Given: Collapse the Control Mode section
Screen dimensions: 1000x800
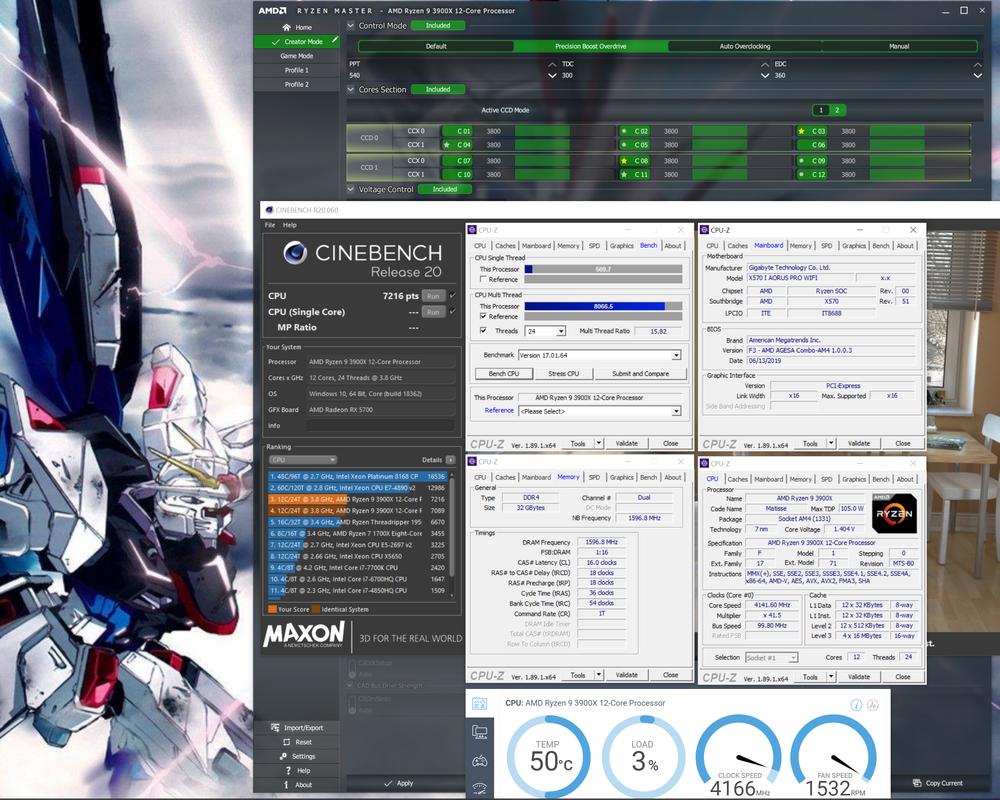Looking at the screenshot, I should coord(351,26).
